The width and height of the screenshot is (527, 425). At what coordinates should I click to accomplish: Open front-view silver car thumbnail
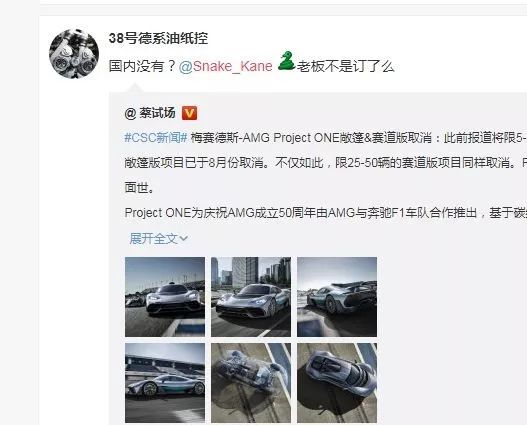165,297
